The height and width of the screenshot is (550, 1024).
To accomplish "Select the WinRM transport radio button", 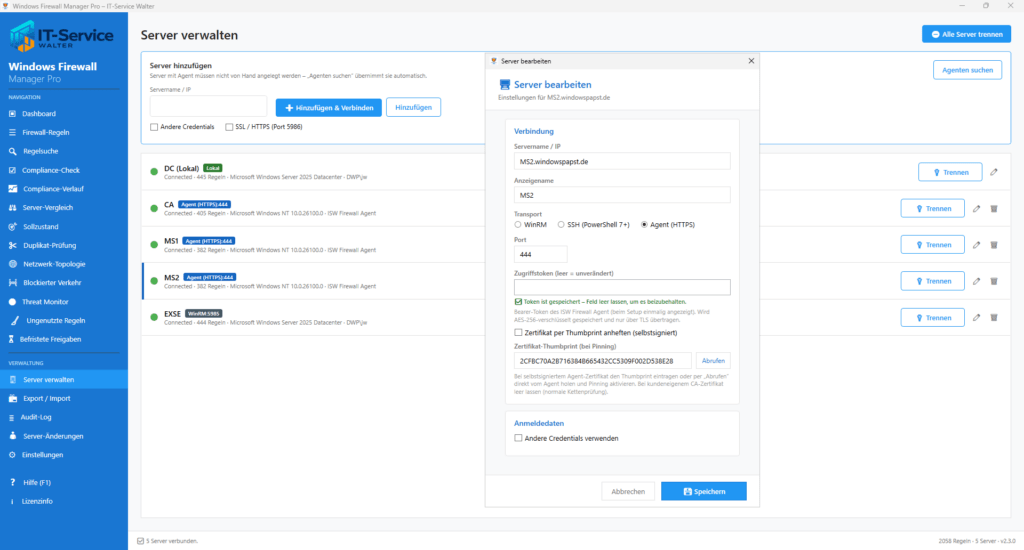I will click(x=518, y=225).
